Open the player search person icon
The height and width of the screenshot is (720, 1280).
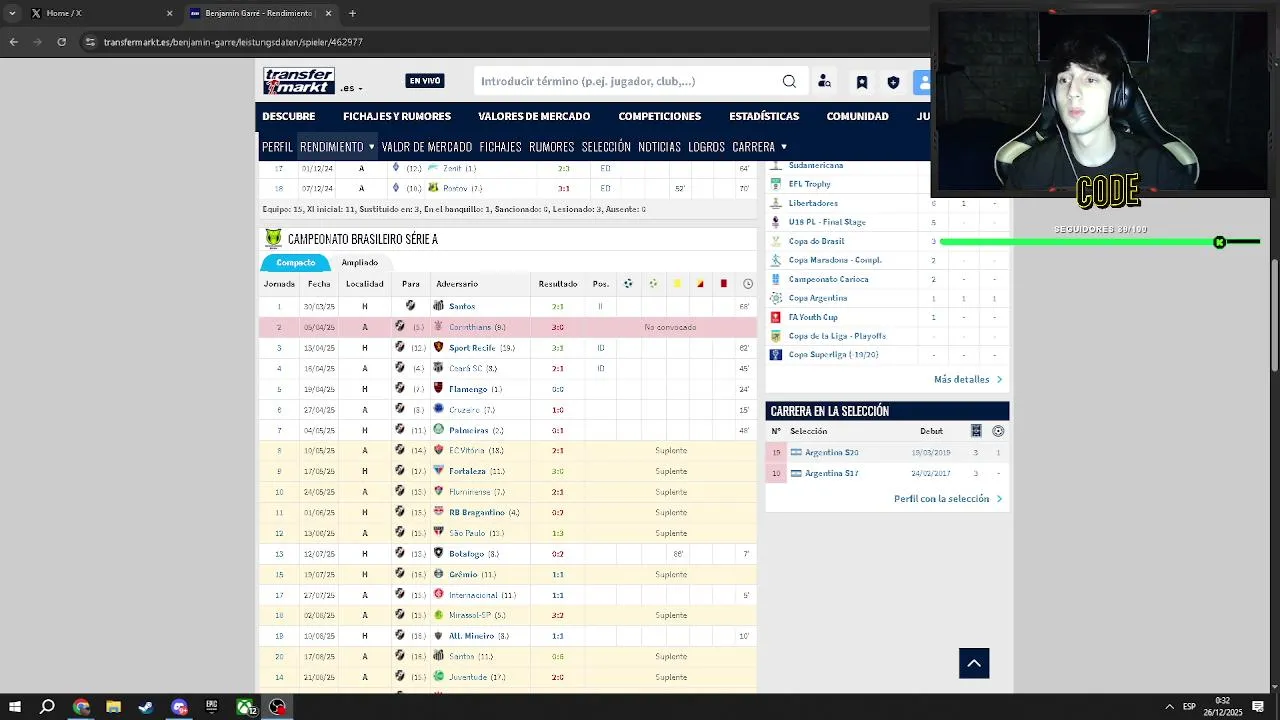point(824,82)
